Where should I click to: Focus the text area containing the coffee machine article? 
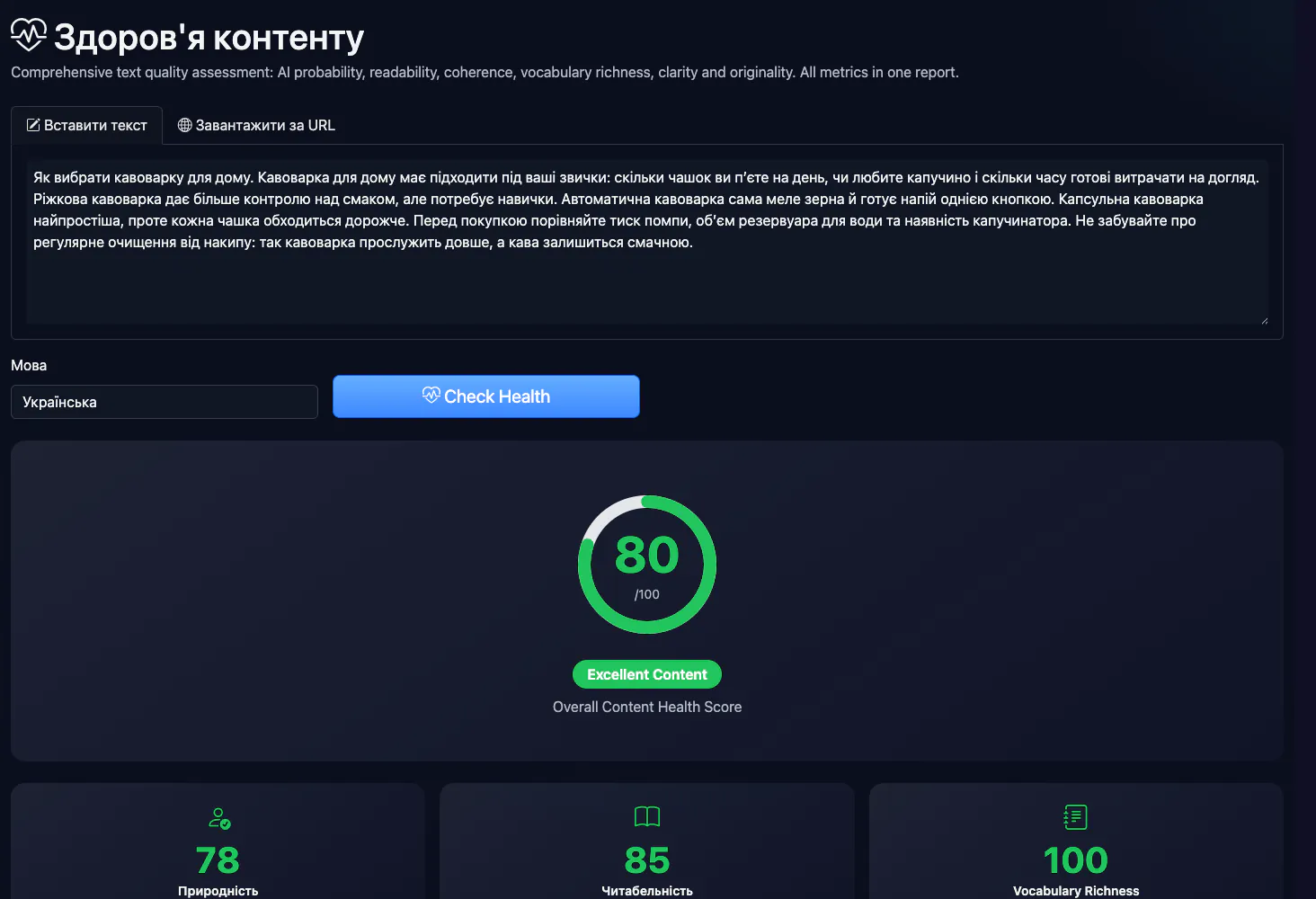tap(647, 242)
